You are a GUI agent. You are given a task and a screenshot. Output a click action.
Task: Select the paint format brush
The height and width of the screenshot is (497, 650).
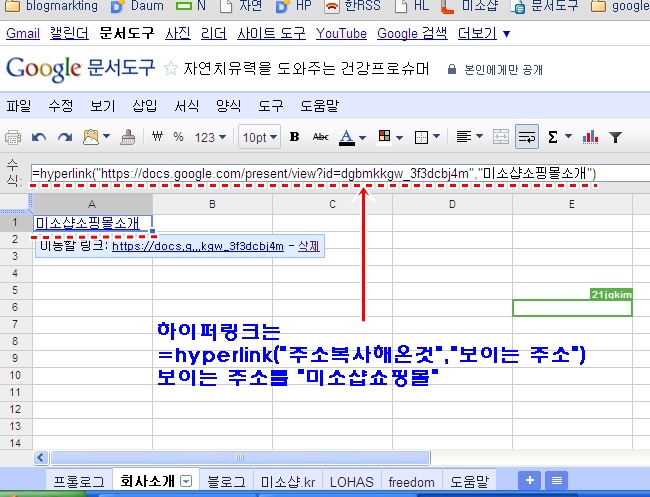pos(128,137)
